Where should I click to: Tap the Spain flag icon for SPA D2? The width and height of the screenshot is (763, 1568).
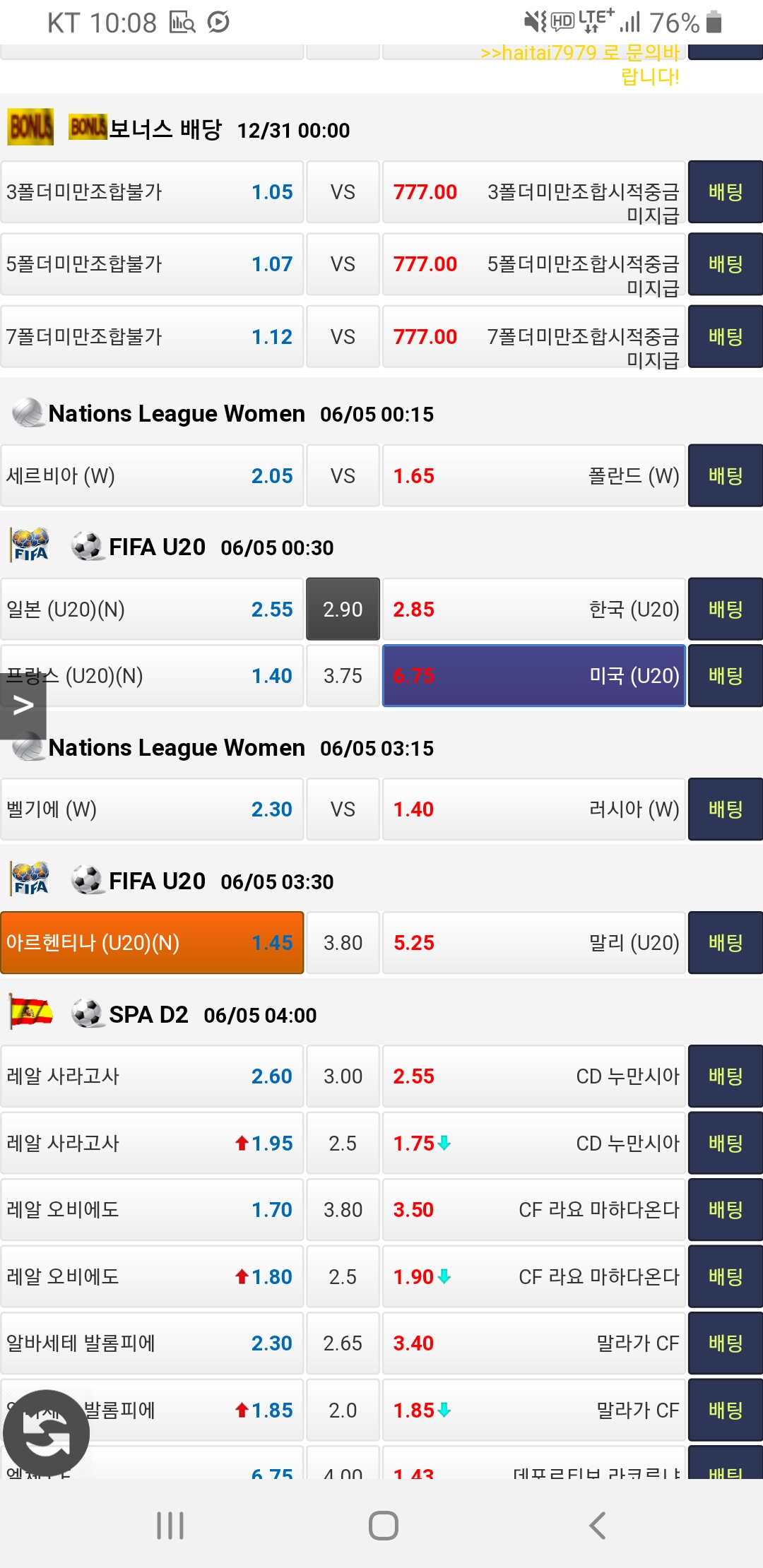(31, 1014)
